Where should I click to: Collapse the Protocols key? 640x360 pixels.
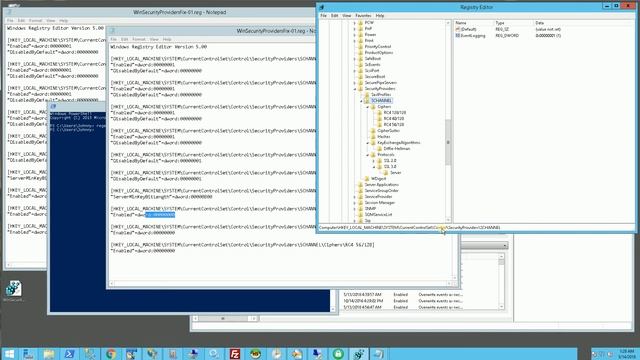[367, 155]
